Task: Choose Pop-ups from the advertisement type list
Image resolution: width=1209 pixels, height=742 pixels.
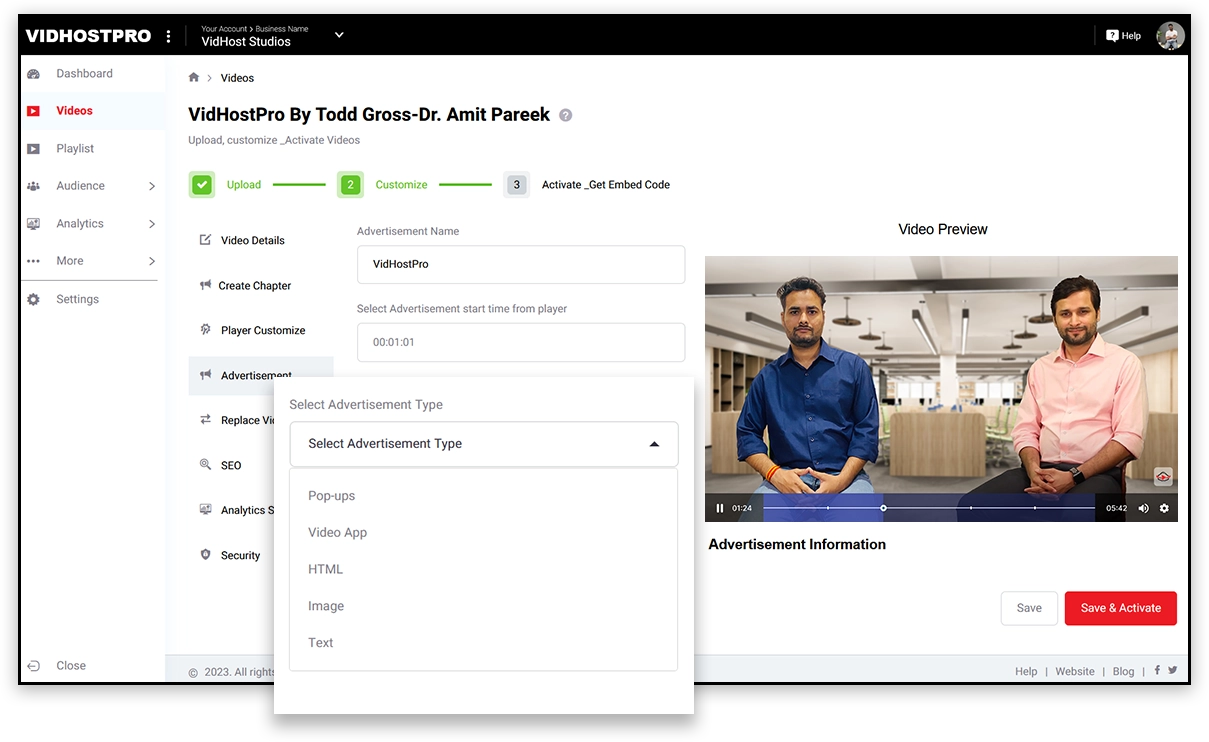Action: pos(331,496)
